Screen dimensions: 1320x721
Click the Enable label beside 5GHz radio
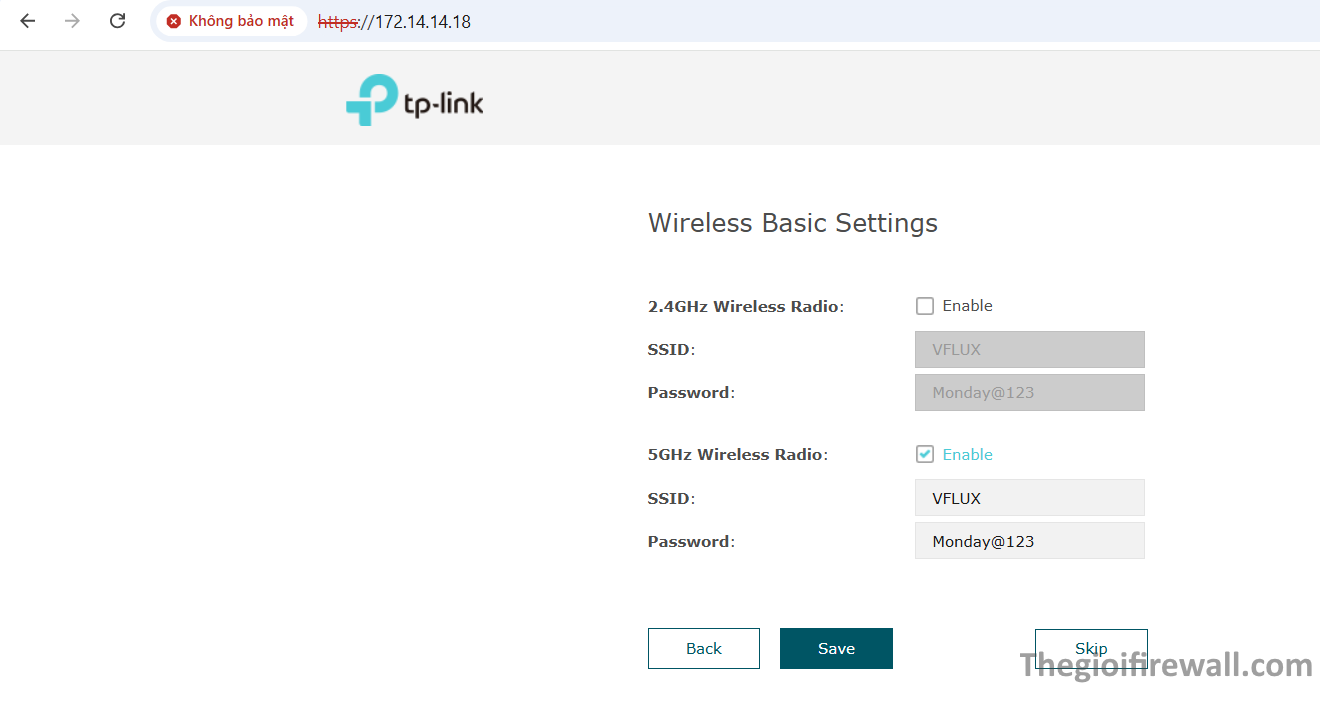(967, 454)
